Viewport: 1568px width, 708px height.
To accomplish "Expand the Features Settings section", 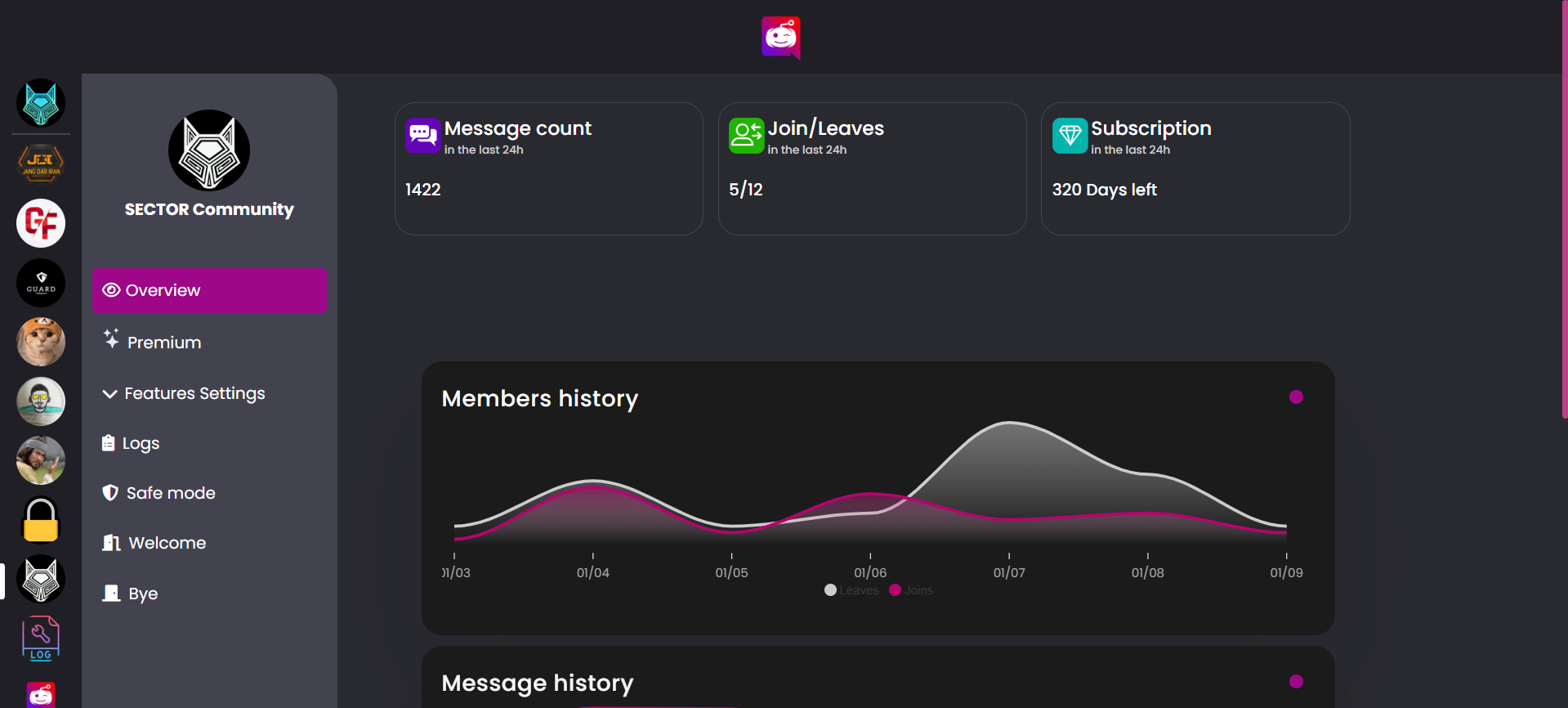I will (x=209, y=393).
